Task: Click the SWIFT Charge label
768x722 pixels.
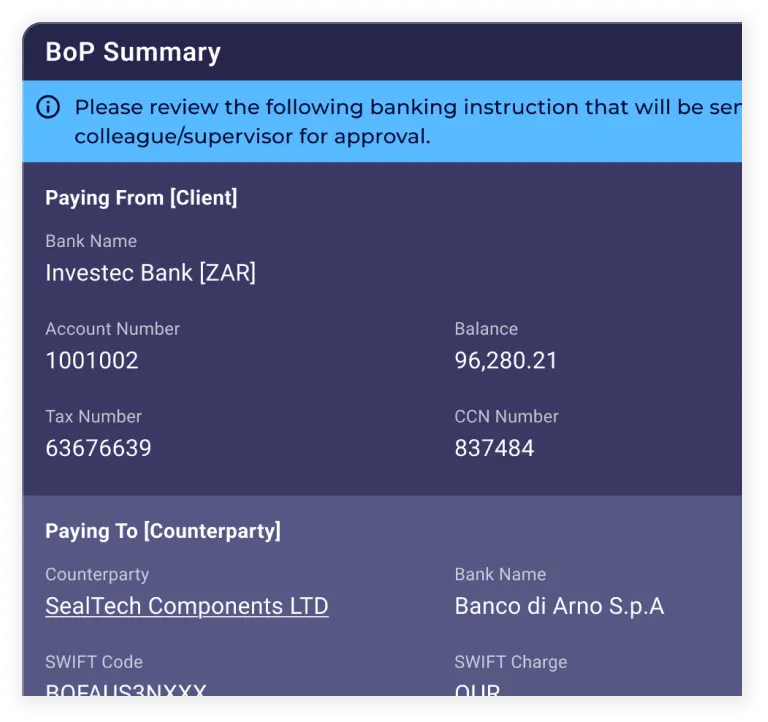Action: pos(510,662)
